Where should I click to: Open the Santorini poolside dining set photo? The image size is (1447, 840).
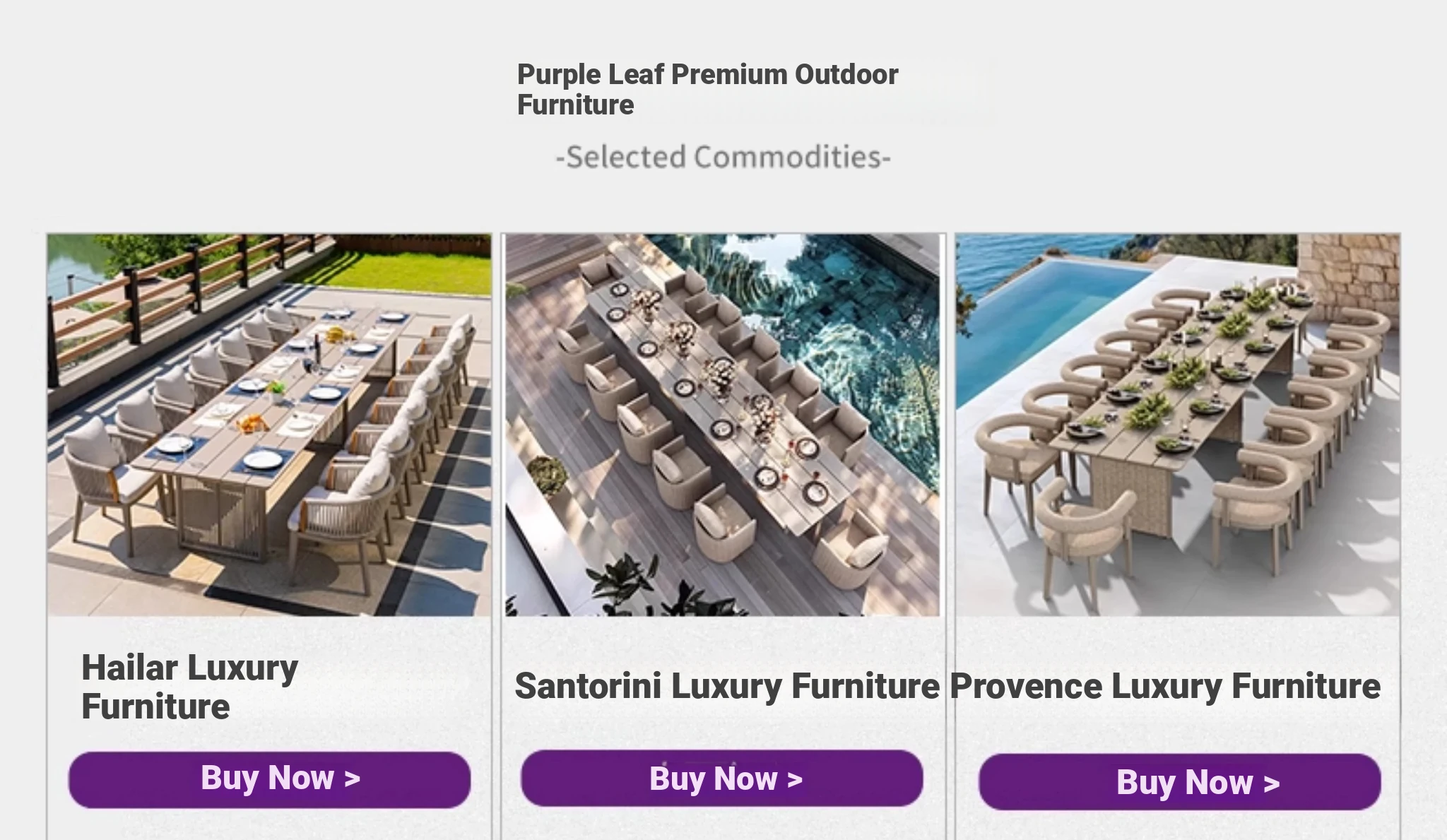(722, 424)
